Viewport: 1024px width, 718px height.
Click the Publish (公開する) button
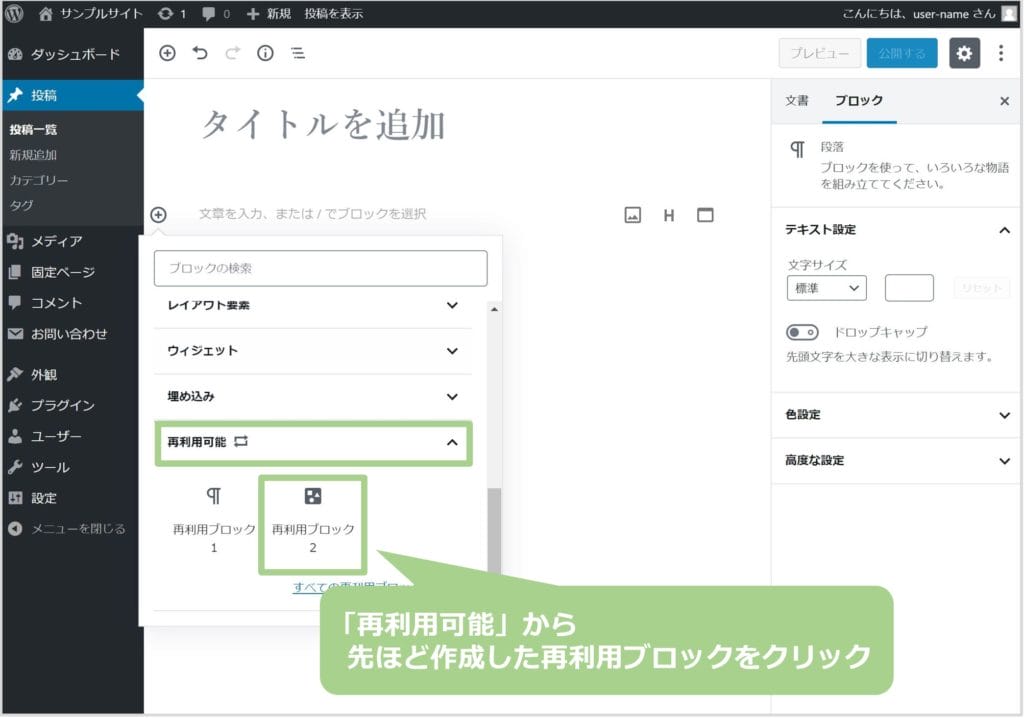[x=902, y=54]
